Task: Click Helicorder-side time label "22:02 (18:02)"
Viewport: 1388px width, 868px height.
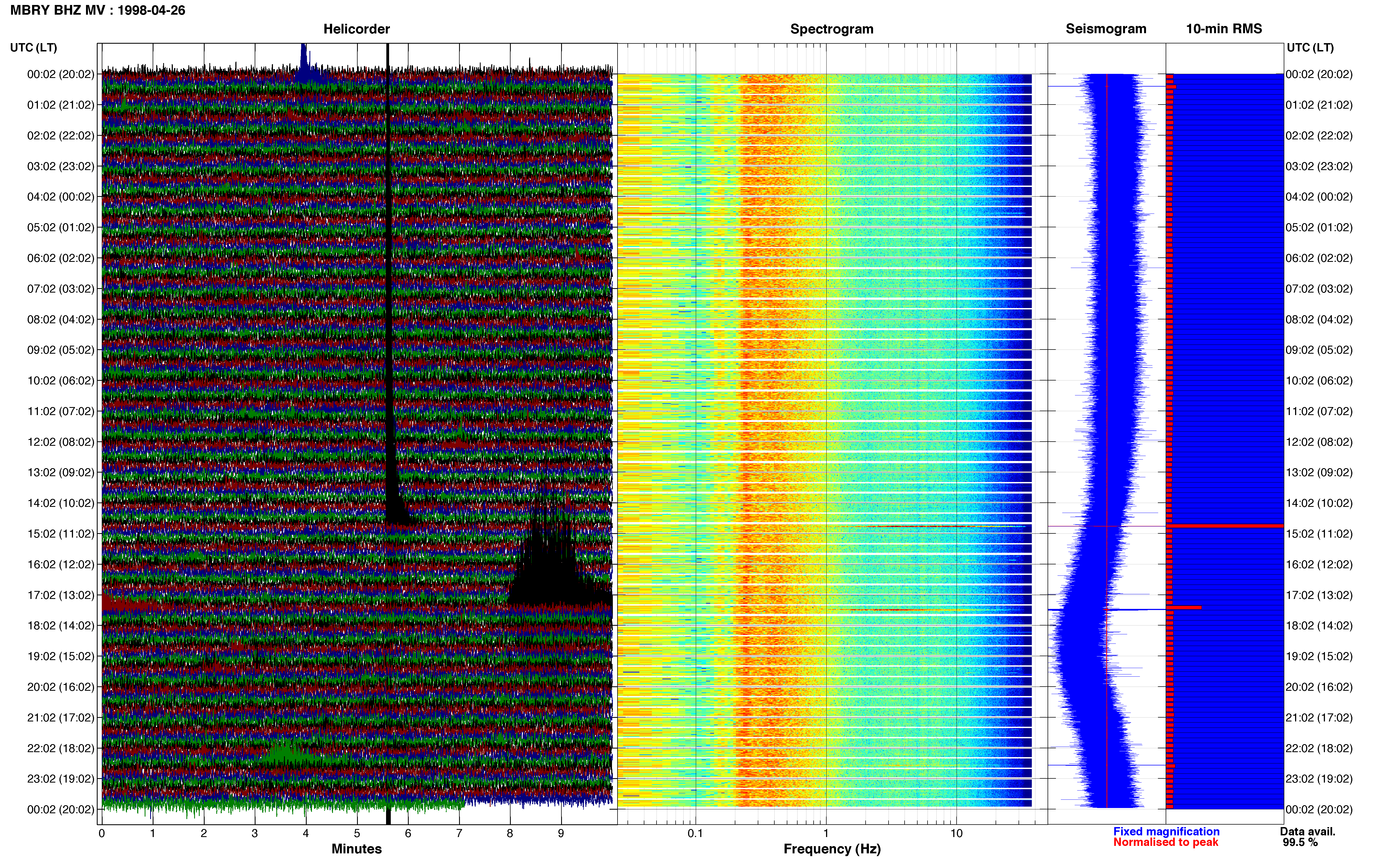Action: (60, 749)
